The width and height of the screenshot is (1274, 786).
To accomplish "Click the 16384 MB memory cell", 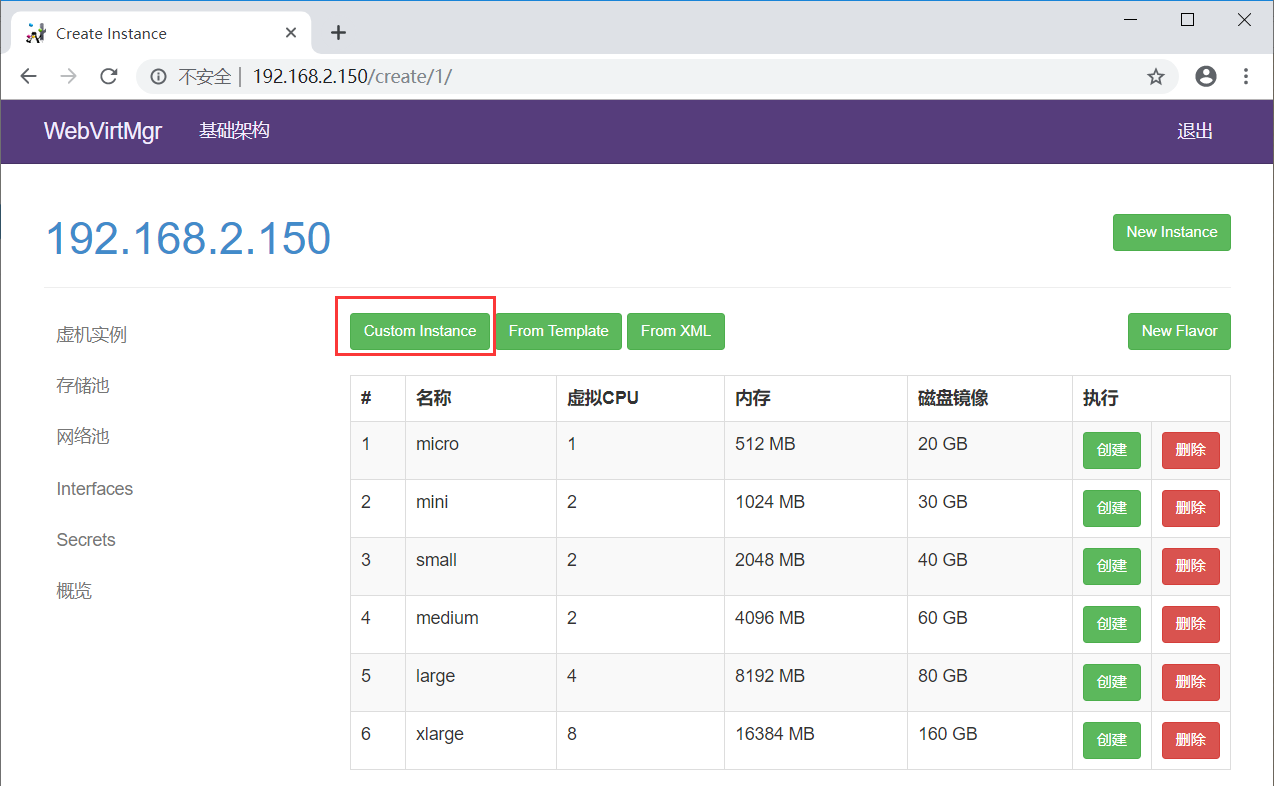I will [816, 740].
